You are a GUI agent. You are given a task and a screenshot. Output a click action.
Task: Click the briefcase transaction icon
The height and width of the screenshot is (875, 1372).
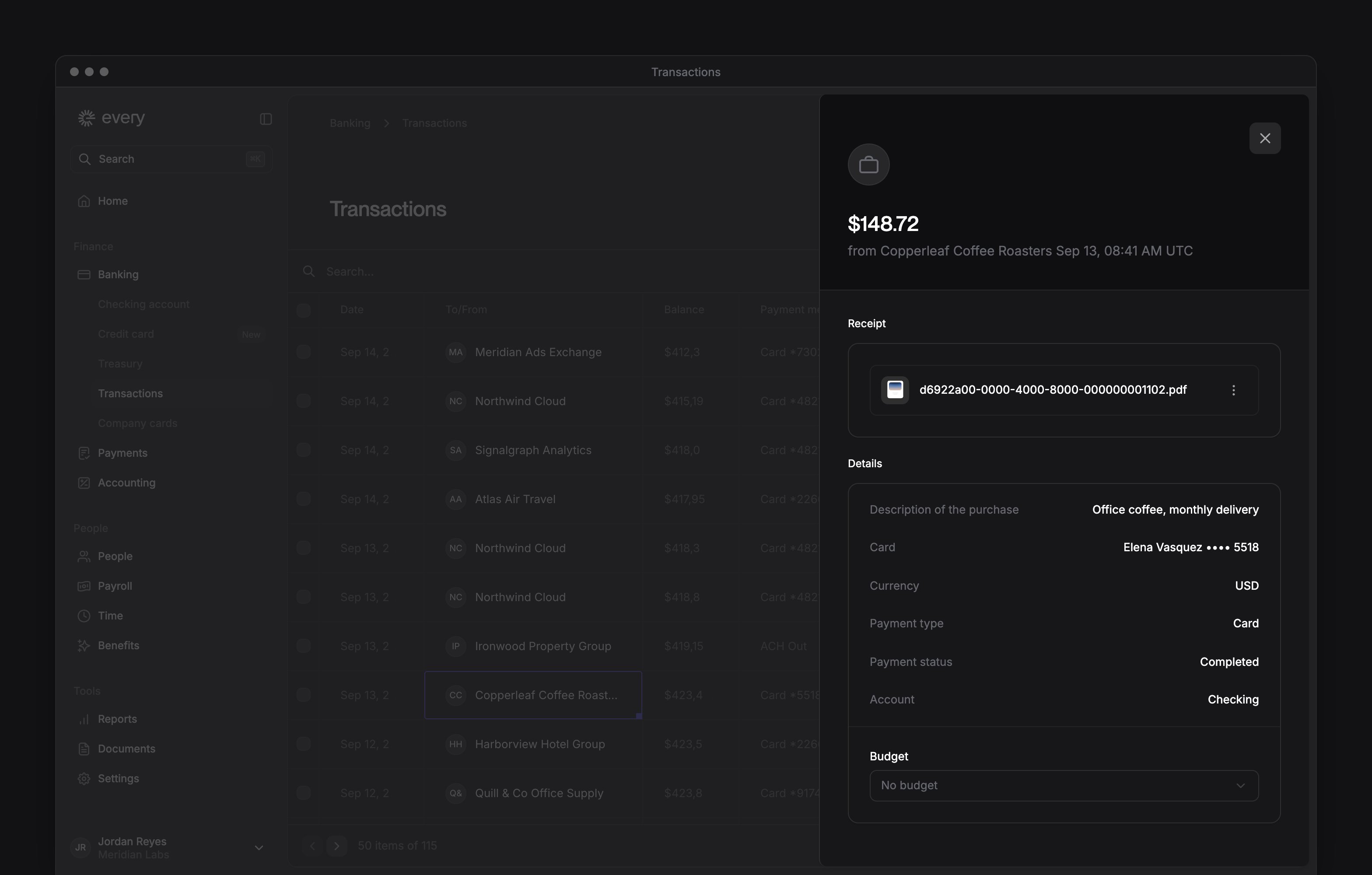(x=868, y=164)
